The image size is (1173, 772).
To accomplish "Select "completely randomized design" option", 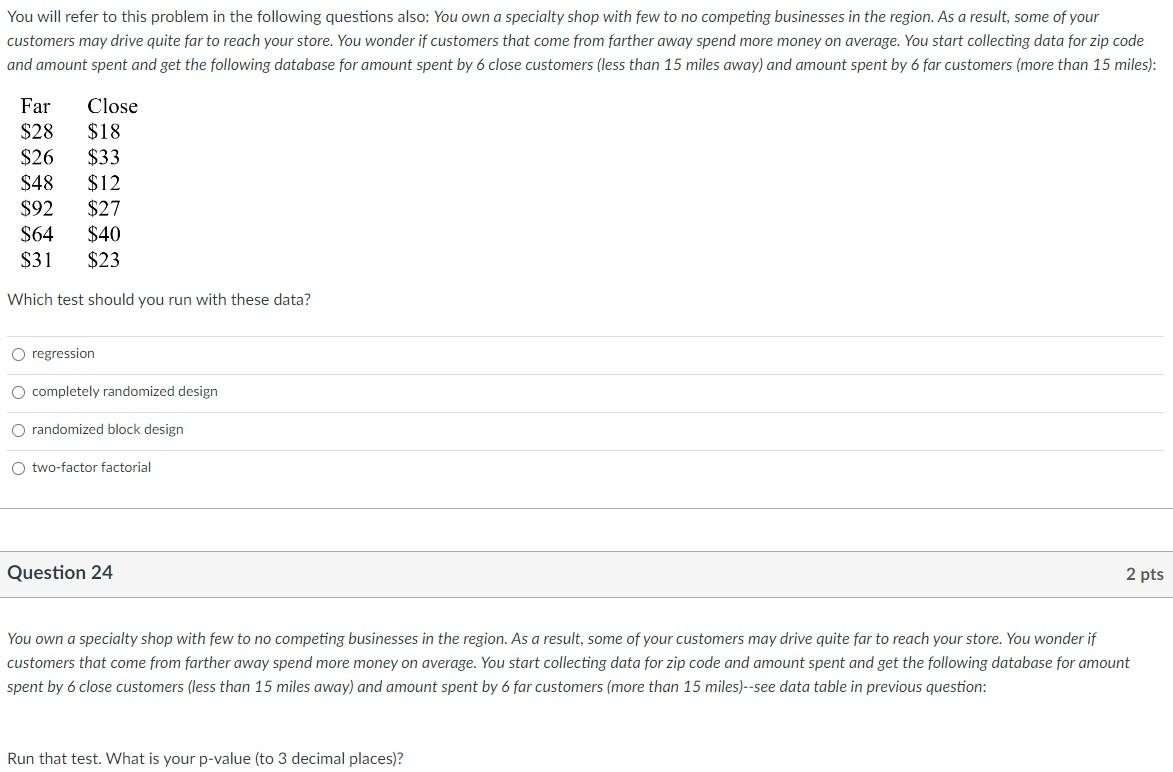I will pyautogui.click(x=124, y=392).
